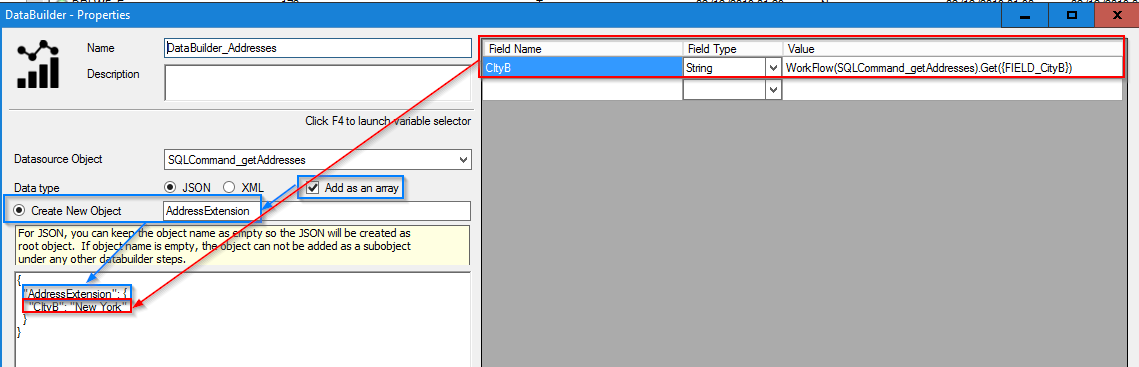The height and width of the screenshot is (367, 1139).
Task: Edit the AddressExtension object name field
Action: (317, 211)
